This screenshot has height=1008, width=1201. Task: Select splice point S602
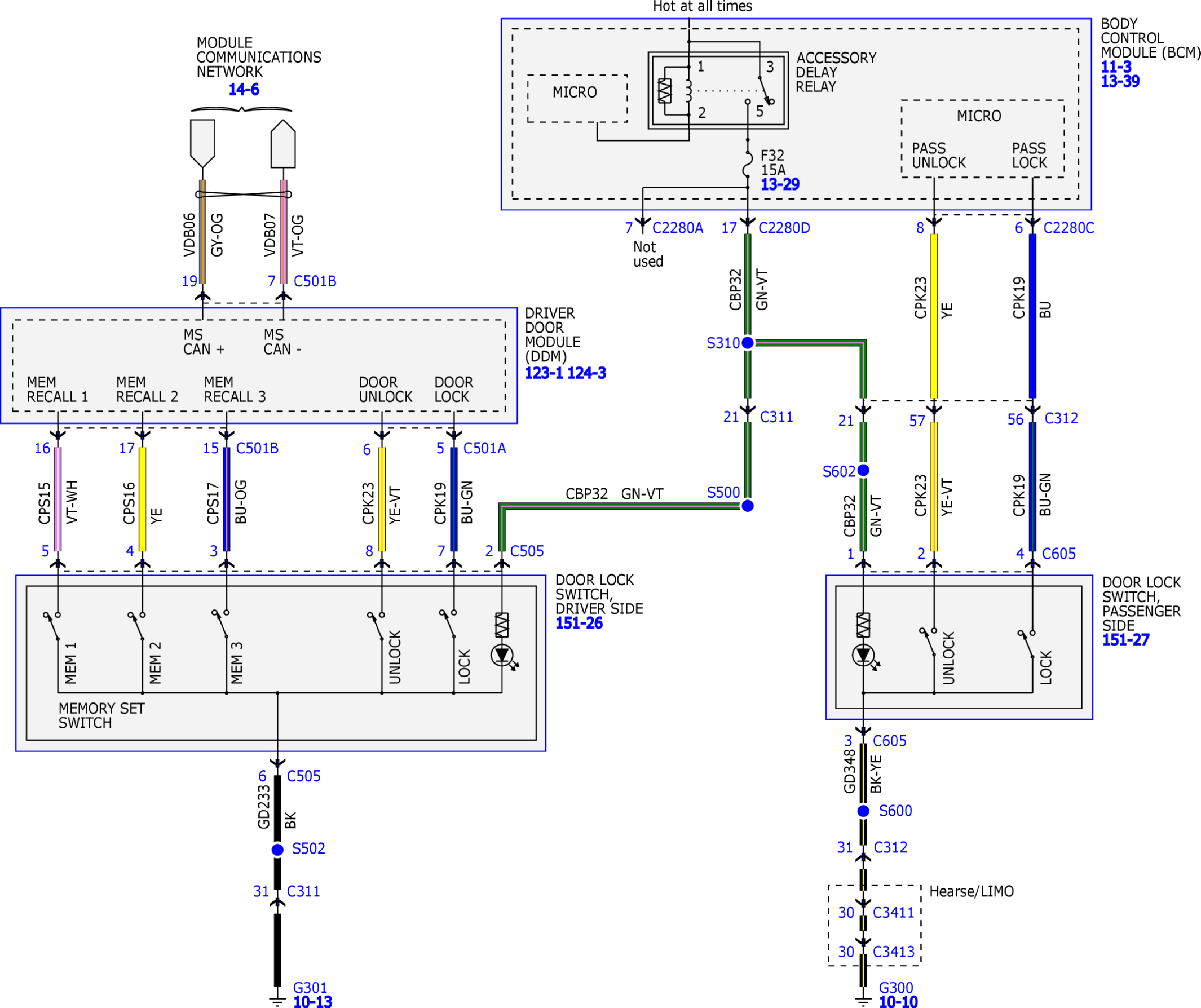click(864, 470)
